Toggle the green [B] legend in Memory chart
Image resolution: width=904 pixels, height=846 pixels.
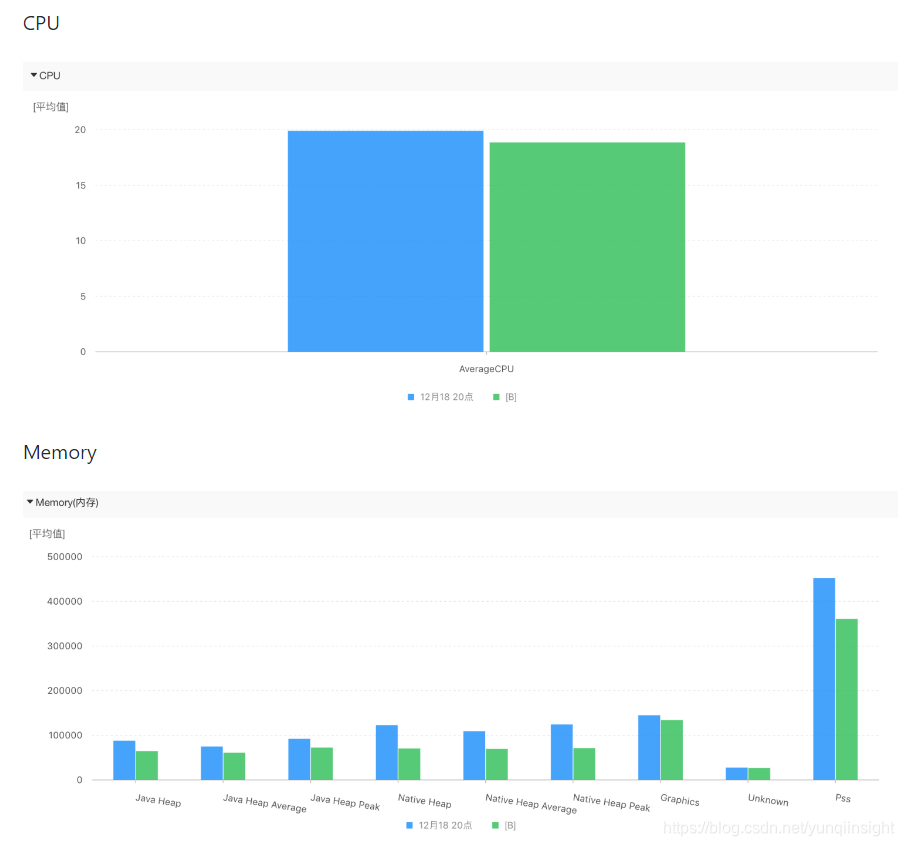tap(504, 825)
